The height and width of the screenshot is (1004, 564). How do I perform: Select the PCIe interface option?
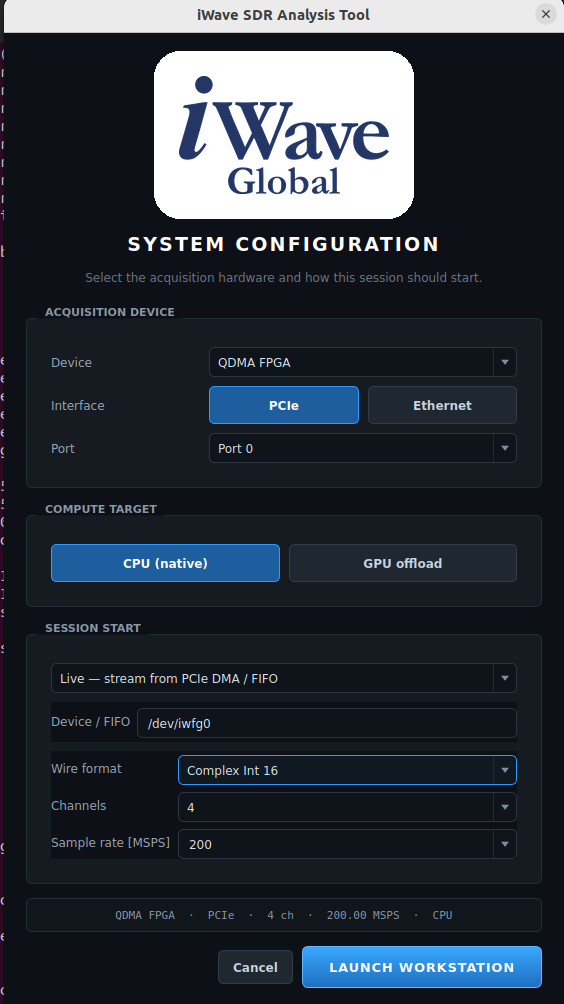(x=284, y=405)
